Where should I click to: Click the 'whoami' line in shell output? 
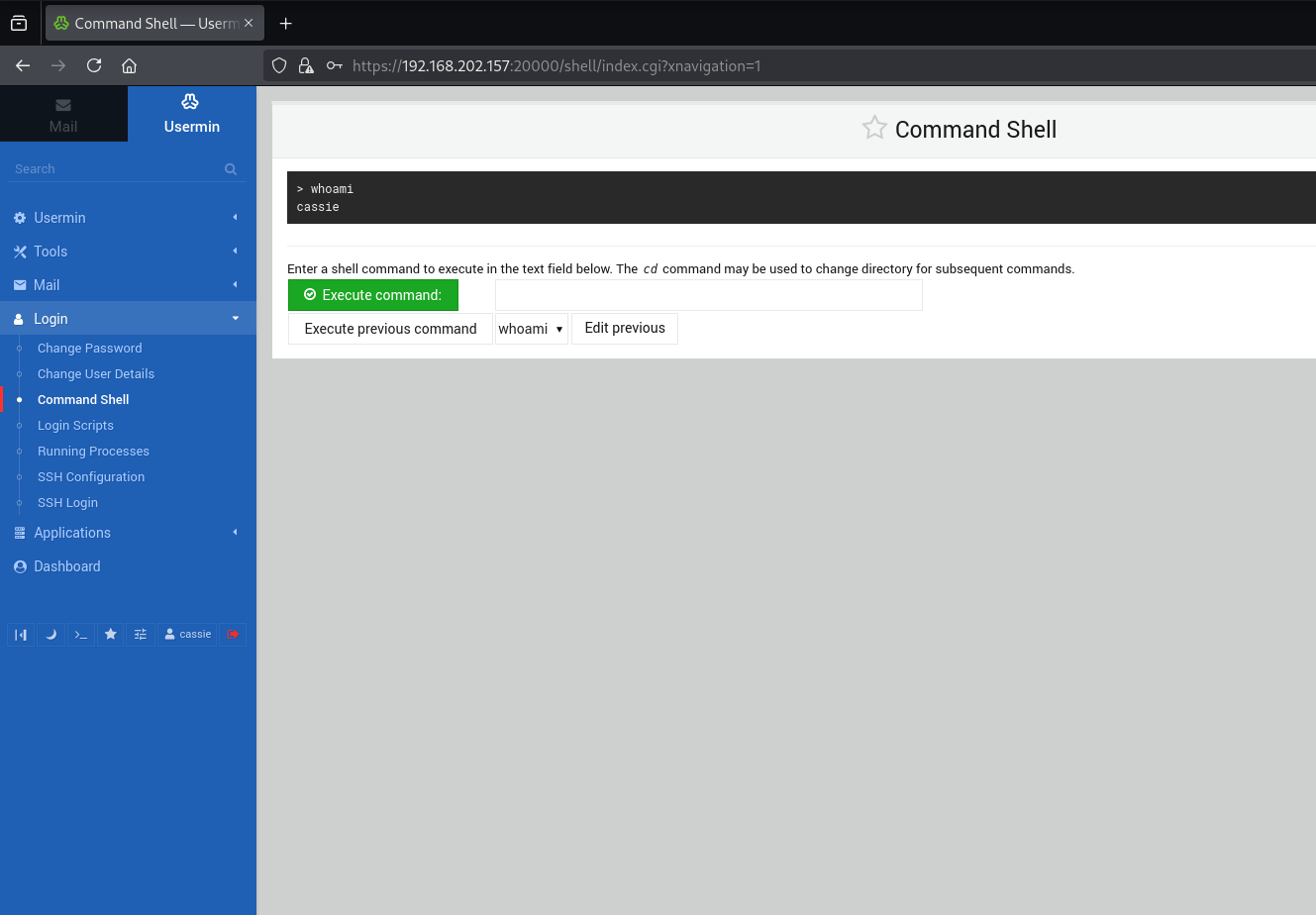point(325,189)
